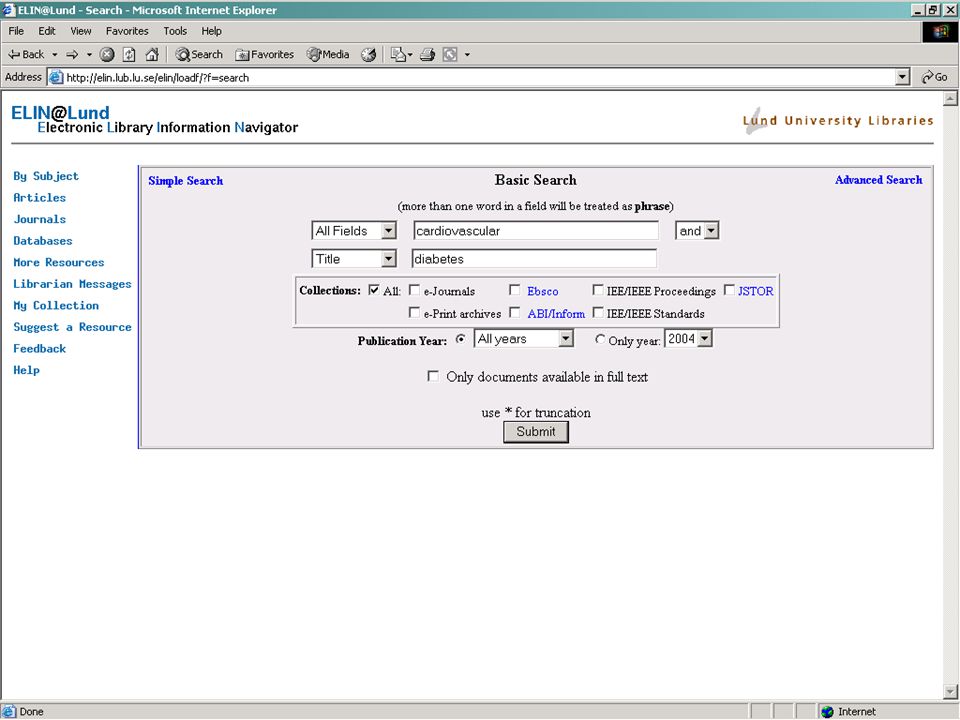Open the By Subject sidebar link
The height and width of the screenshot is (720, 960).
(x=46, y=176)
